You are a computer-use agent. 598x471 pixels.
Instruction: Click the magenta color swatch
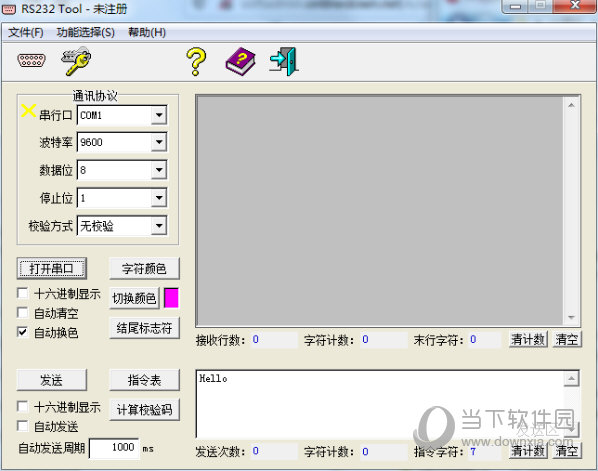(171, 298)
